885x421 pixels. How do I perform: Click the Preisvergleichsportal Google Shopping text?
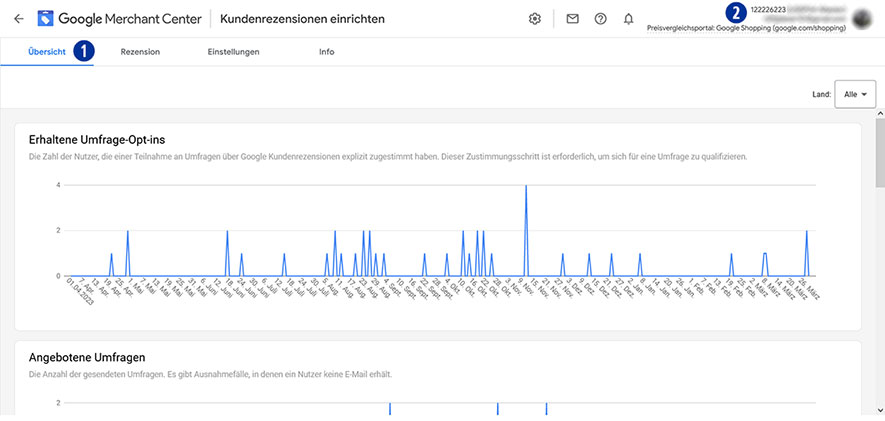coord(746,28)
